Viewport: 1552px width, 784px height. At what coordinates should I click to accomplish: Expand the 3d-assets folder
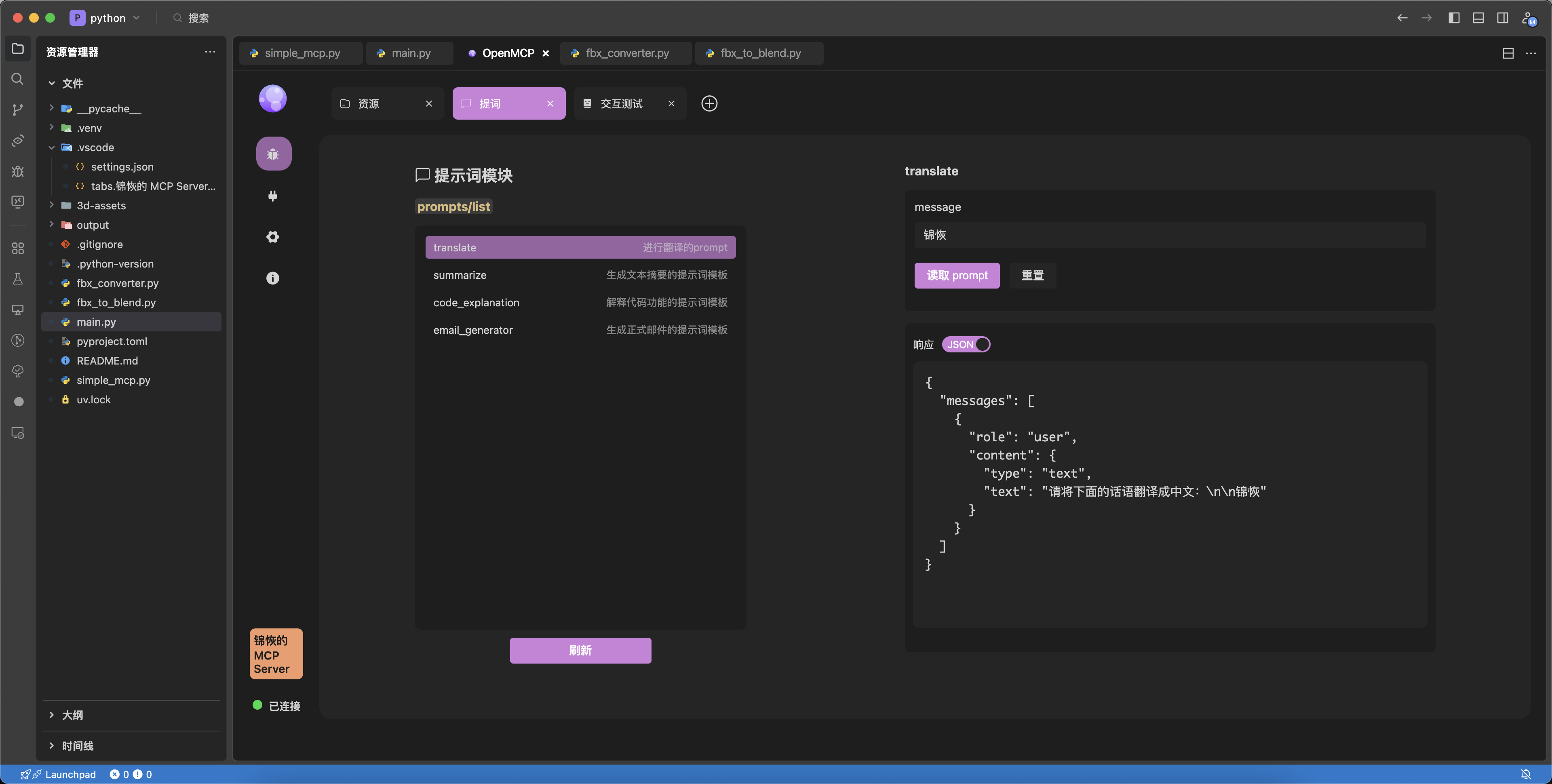coord(101,205)
